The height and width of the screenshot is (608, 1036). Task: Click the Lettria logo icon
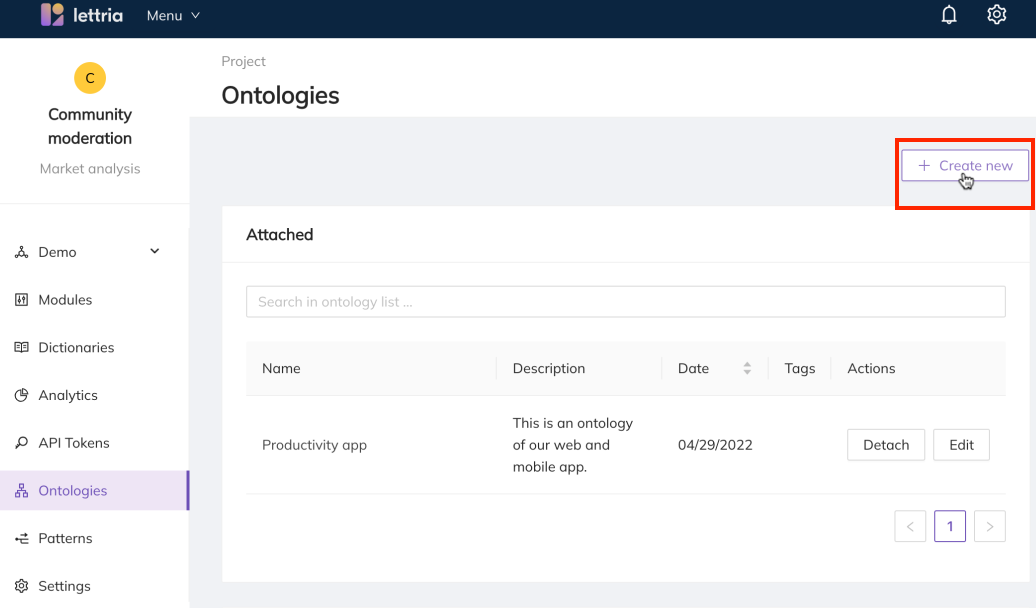pyautogui.click(x=52, y=15)
